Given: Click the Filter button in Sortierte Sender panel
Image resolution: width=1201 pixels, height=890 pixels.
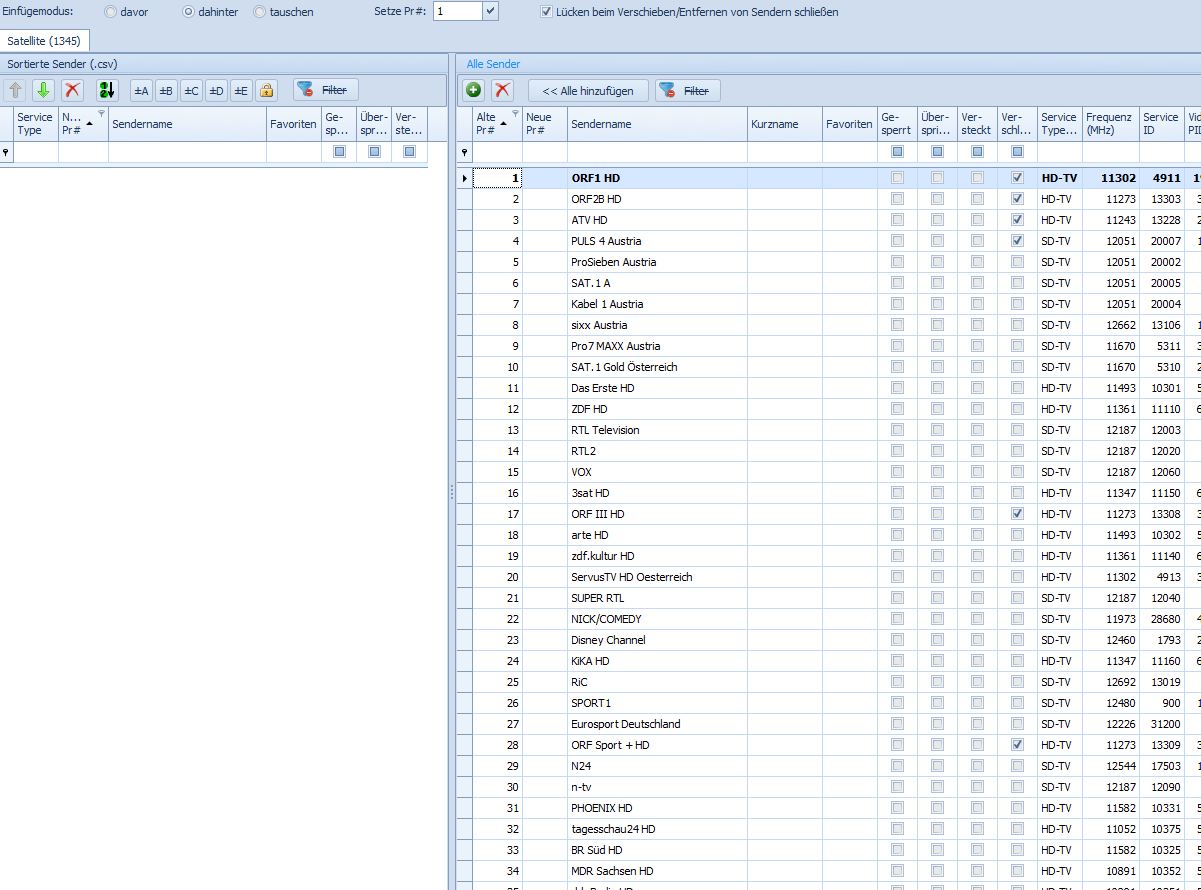Looking at the screenshot, I should tap(324, 90).
